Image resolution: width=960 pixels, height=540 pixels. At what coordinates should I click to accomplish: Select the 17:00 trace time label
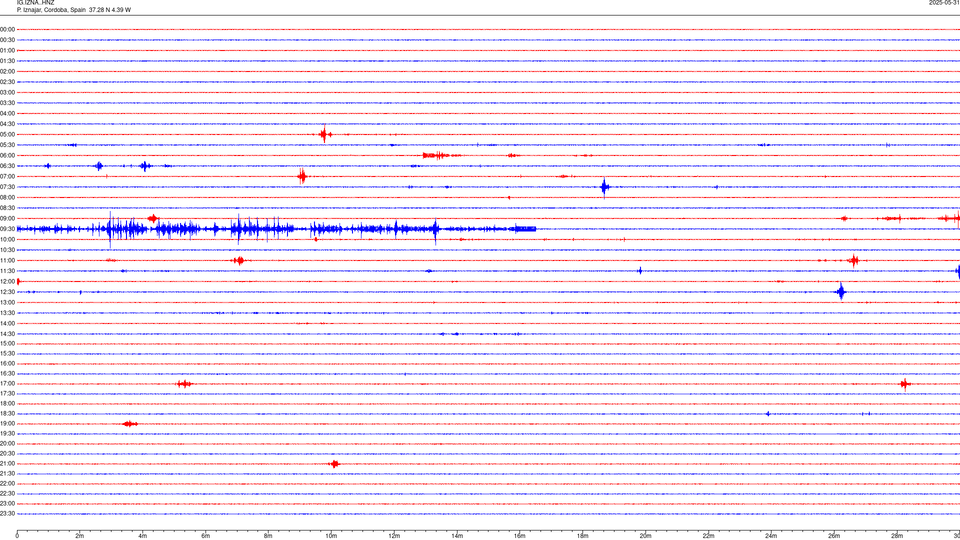tap(7, 384)
